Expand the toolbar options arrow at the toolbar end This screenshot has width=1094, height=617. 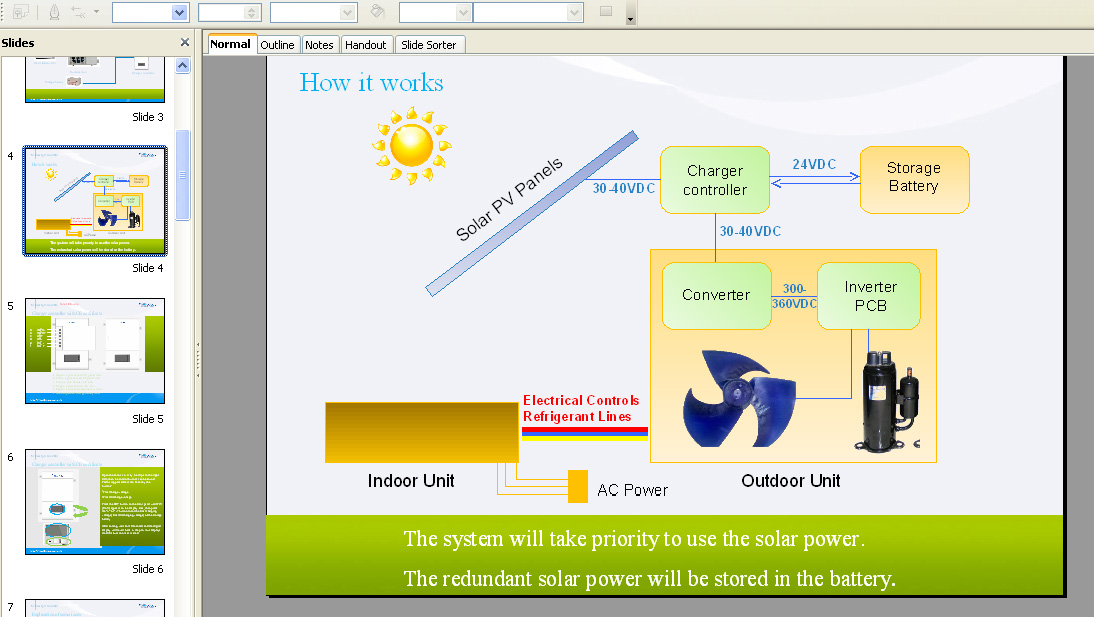pos(630,17)
